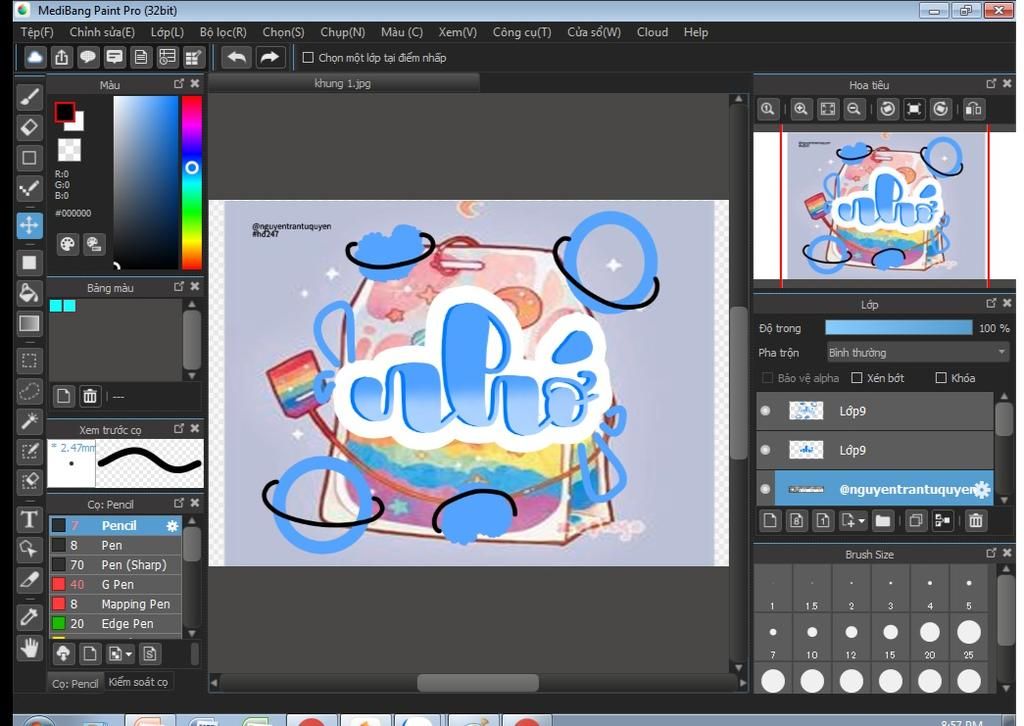Select the Brush tool in left toolbar

29,97
